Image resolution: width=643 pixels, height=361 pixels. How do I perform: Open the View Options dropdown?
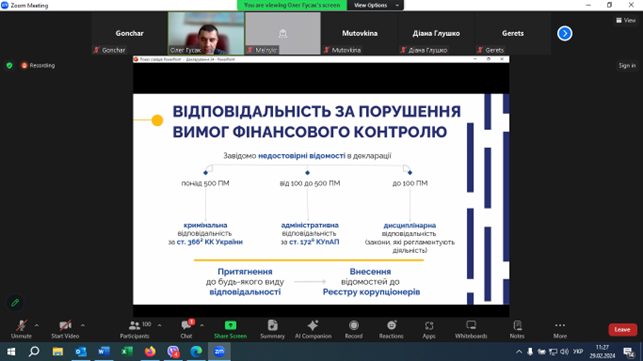click(375, 5)
